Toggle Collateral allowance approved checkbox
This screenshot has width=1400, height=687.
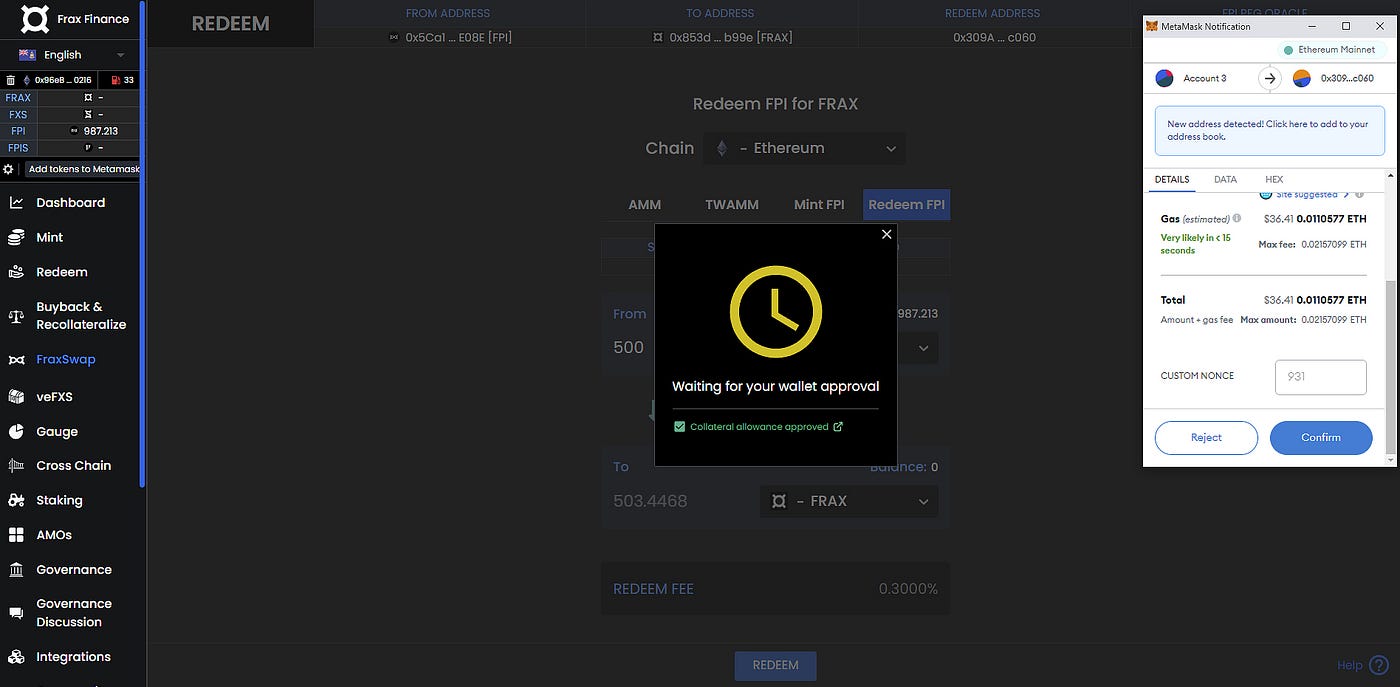(x=680, y=427)
